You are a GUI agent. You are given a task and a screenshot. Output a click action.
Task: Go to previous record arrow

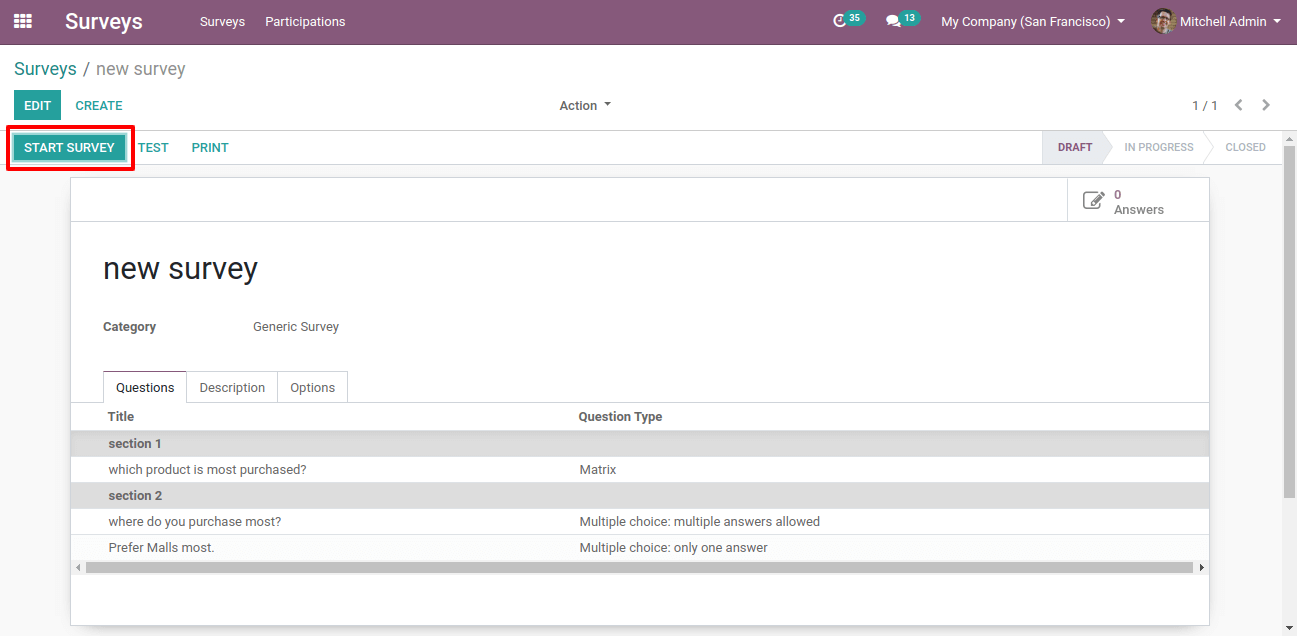coord(1239,105)
